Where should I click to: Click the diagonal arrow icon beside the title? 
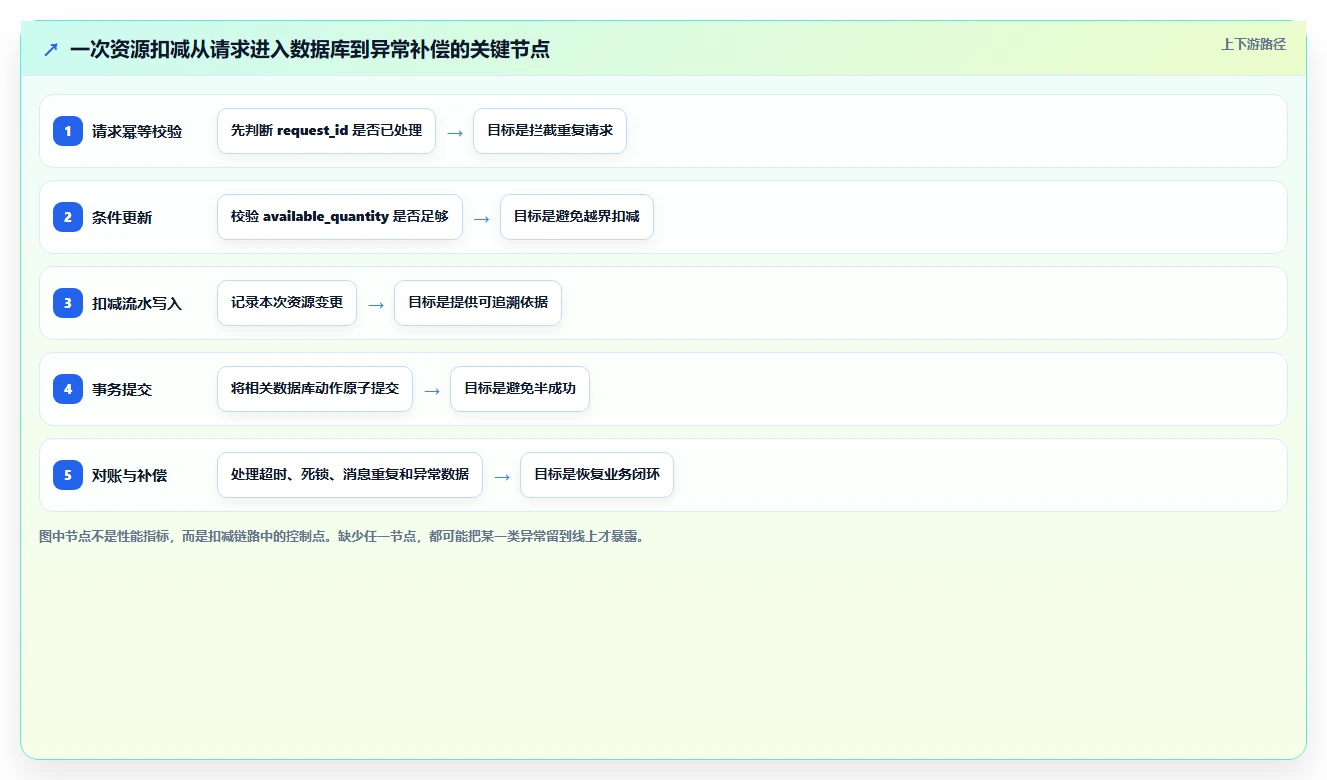point(51,49)
